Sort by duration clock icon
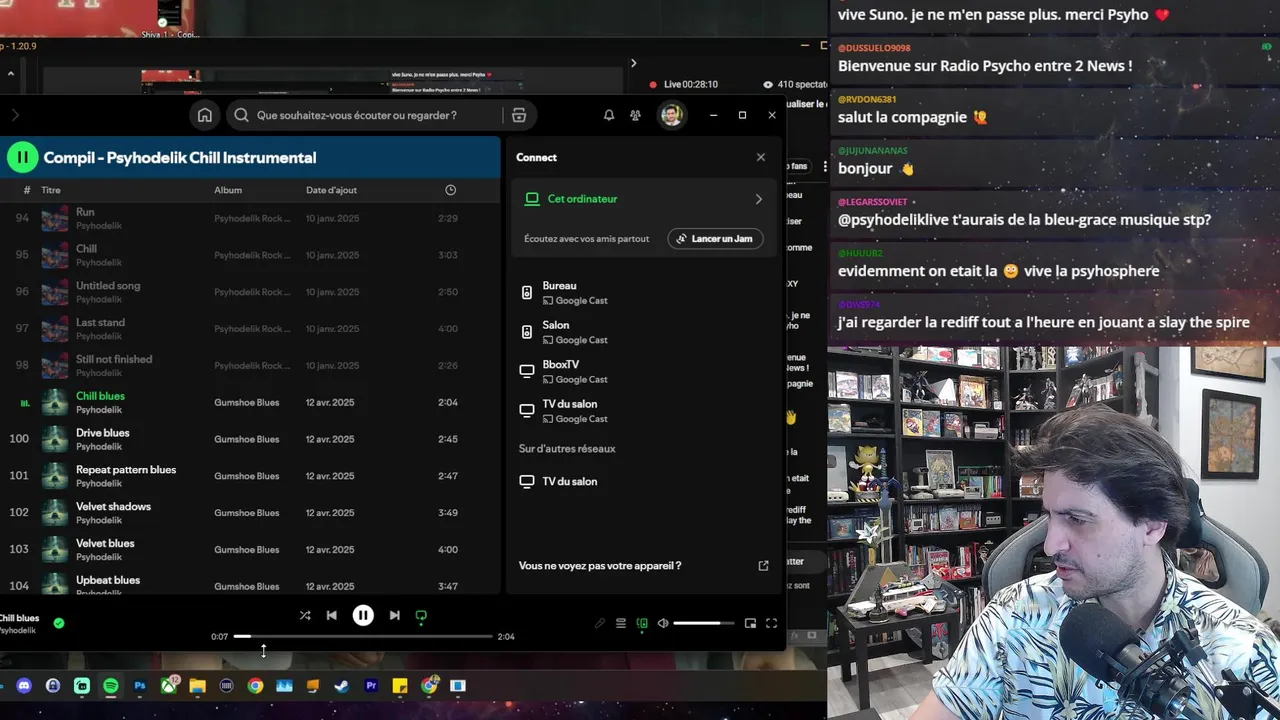 pyautogui.click(x=450, y=190)
